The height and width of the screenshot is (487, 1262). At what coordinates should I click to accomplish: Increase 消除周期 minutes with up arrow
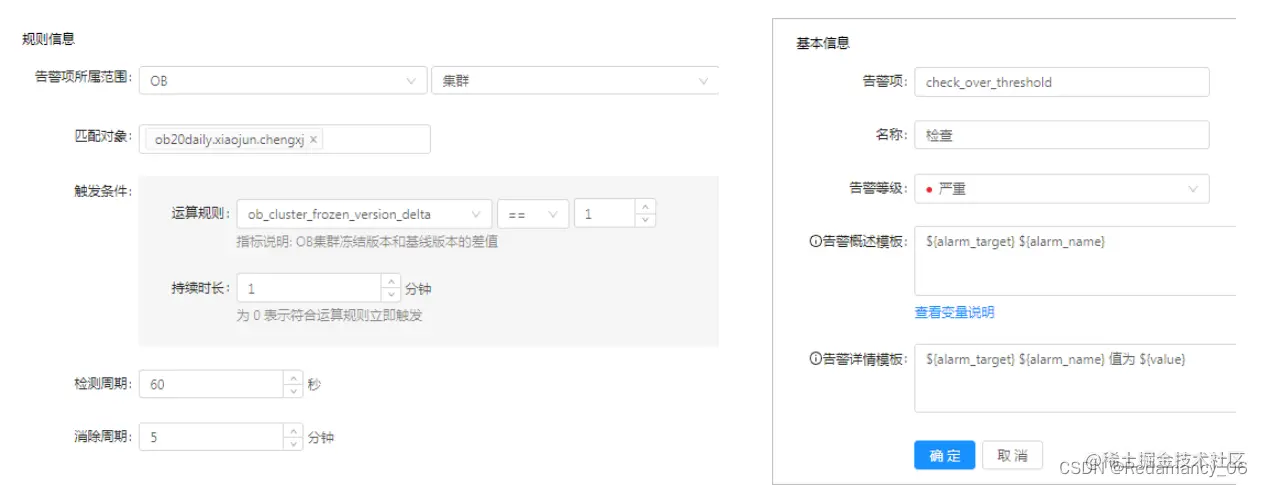[x=293, y=431]
